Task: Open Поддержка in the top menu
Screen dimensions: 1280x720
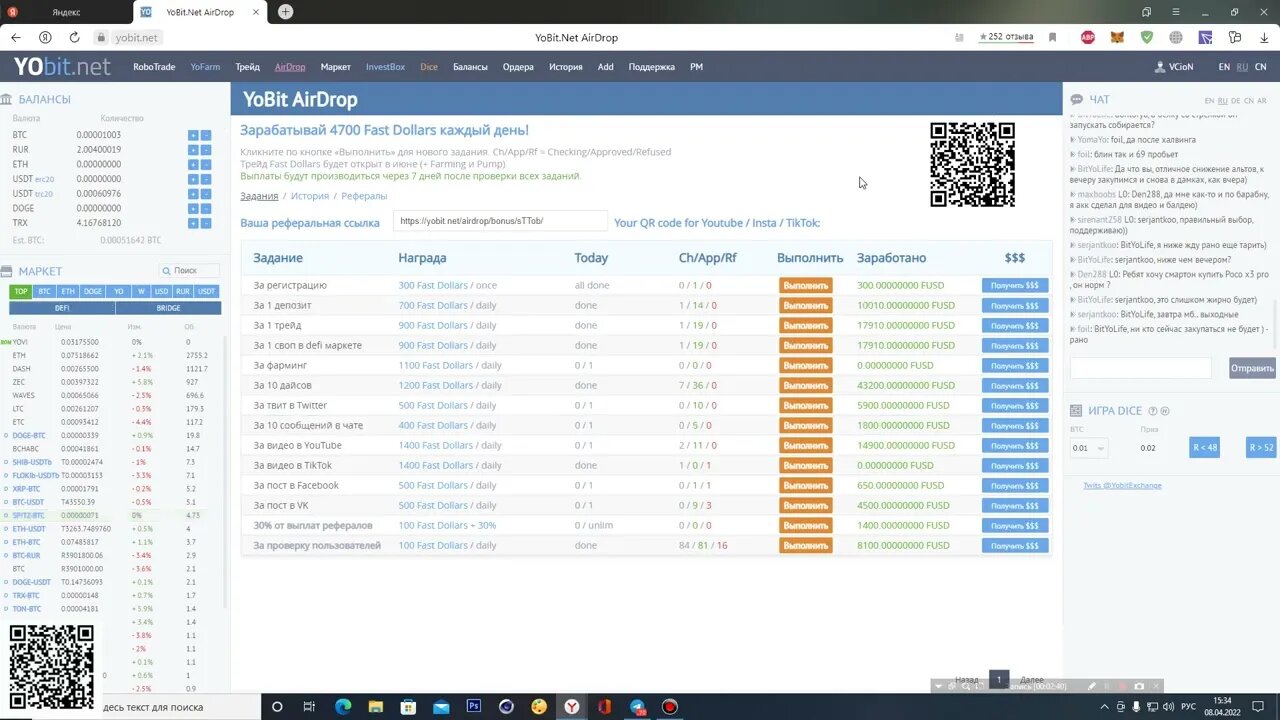Action: point(652,67)
